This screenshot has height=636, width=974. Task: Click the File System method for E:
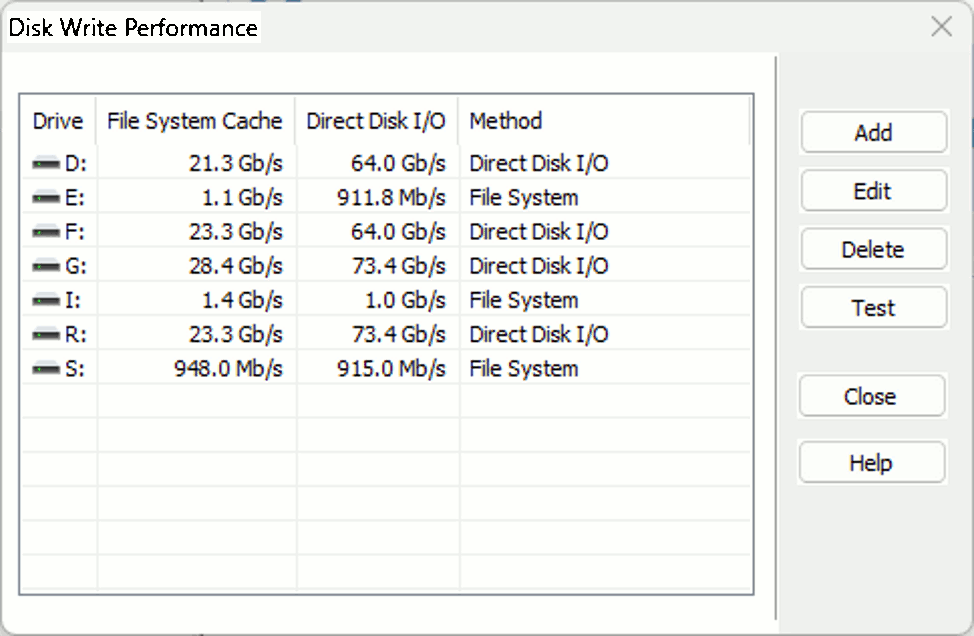pyautogui.click(x=524, y=198)
